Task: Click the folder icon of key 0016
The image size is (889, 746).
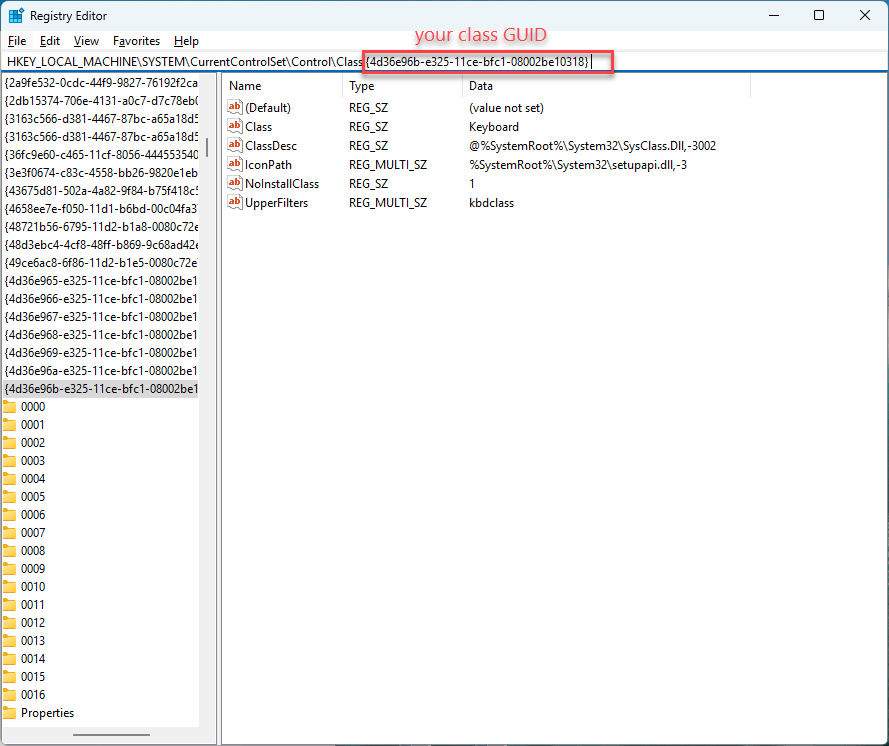Action: tap(10, 695)
